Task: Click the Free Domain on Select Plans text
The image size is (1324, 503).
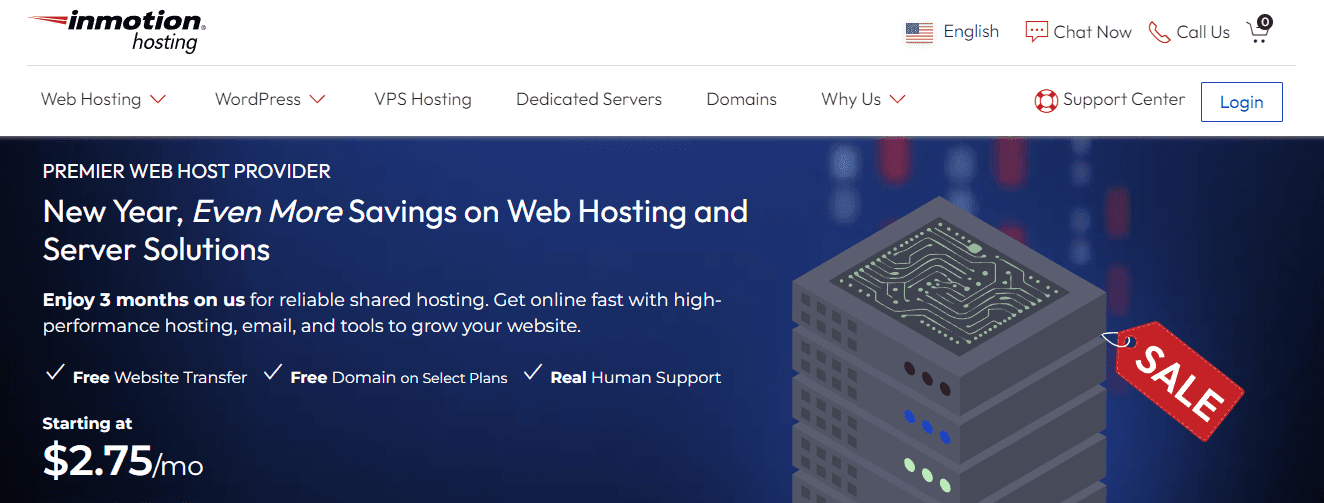Action: pyautogui.click(x=399, y=377)
